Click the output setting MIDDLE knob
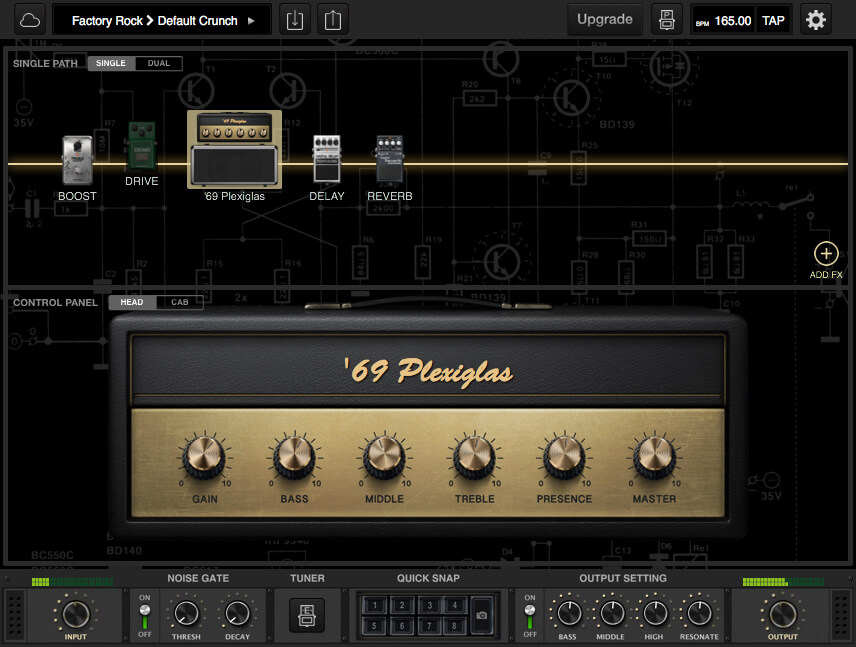Screen dimensions: 856x647 click(x=611, y=613)
